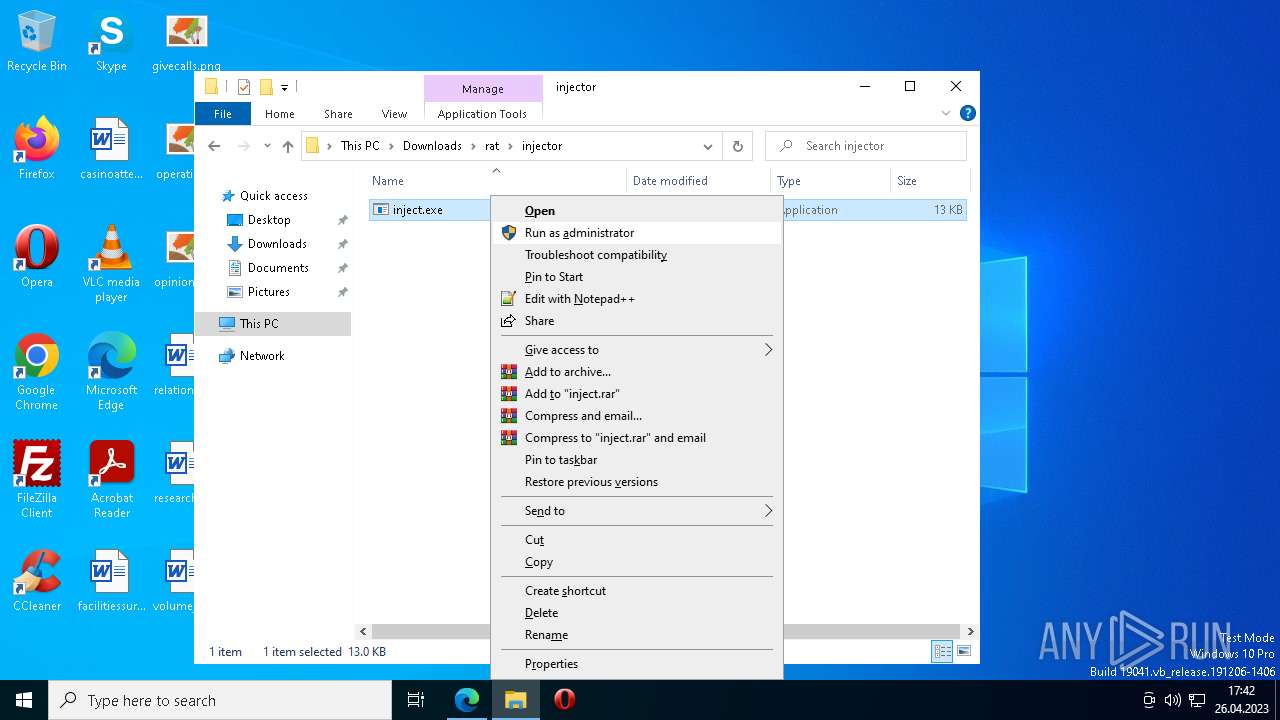This screenshot has height=720, width=1280.
Task: Click the Properties quick access toolbar icon
Action: coord(244,87)
